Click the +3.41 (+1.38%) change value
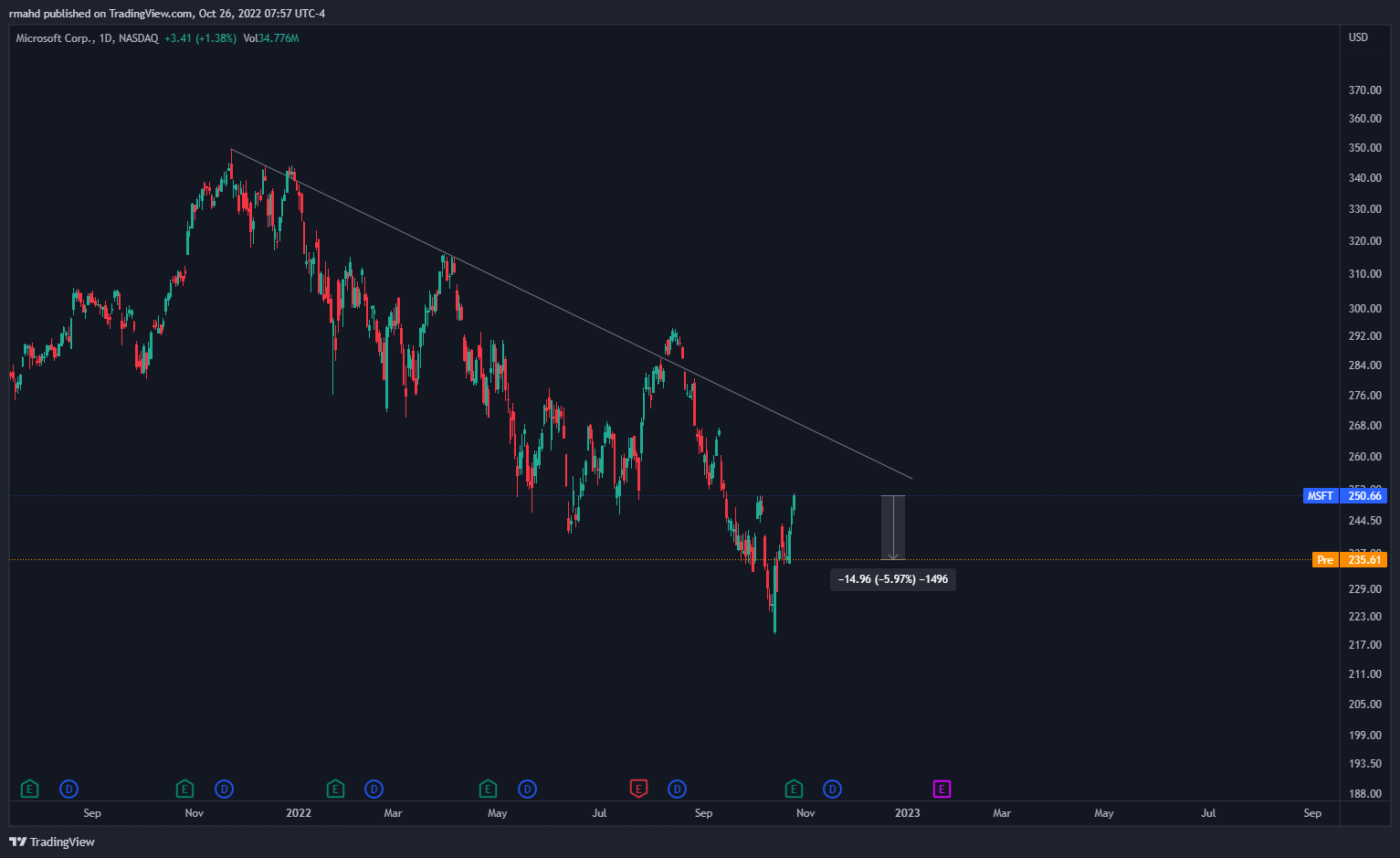This screenshot has width=1400, height=858. tap(201, 38)
